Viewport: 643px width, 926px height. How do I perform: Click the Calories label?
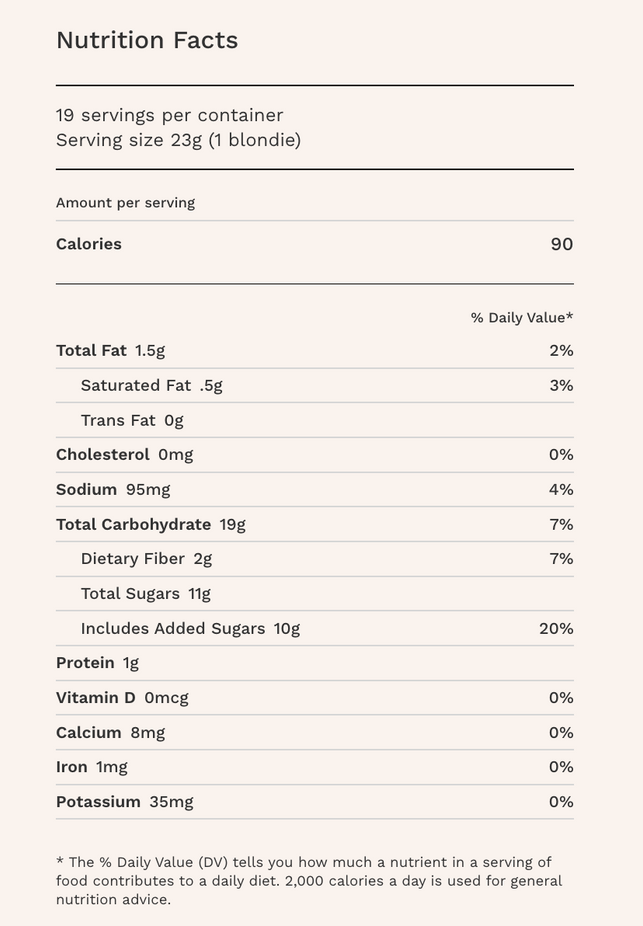[x=89, y=244]
